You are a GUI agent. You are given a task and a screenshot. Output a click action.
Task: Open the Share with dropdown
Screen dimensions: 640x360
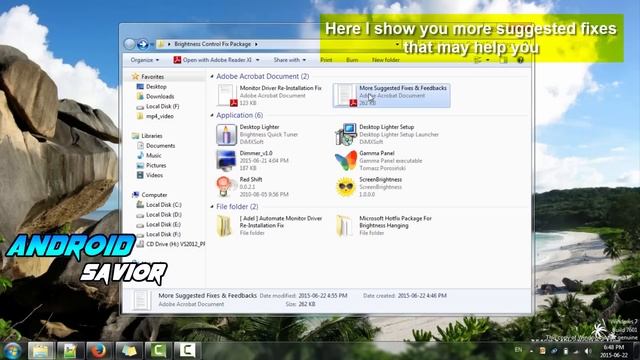pos(289,60)
